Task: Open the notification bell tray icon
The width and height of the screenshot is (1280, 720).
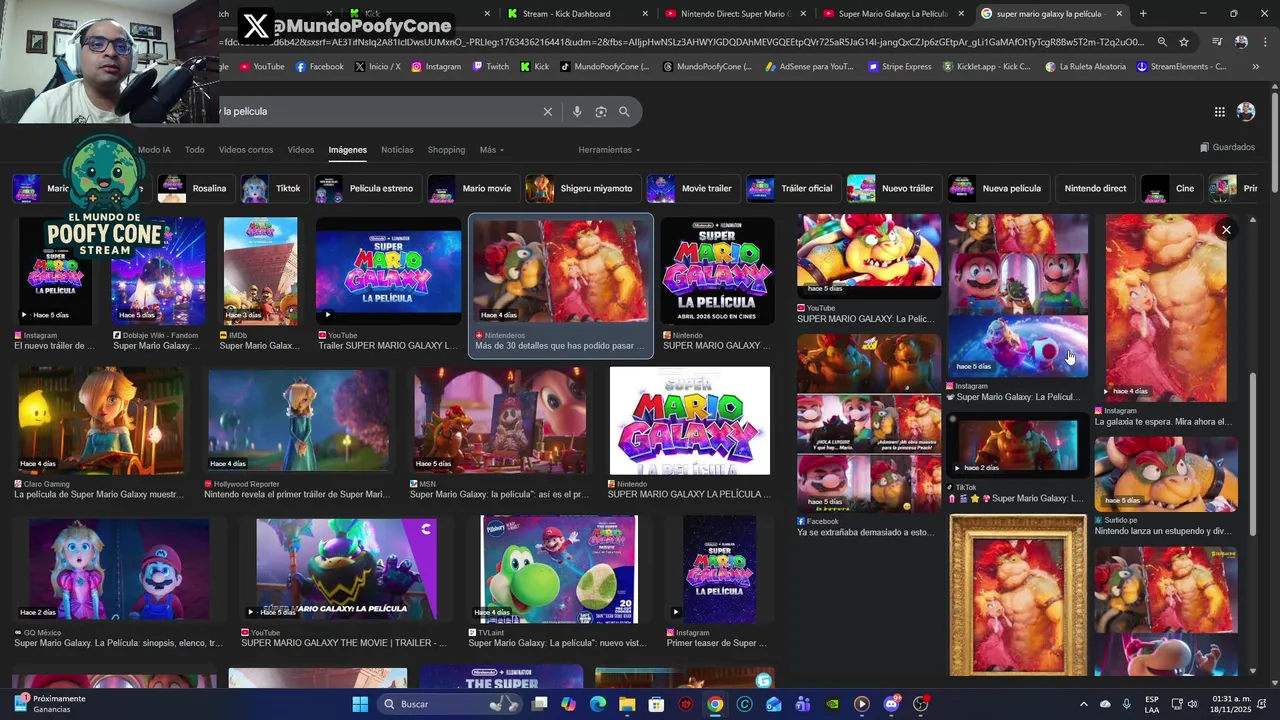Action: coord(1264,704)
